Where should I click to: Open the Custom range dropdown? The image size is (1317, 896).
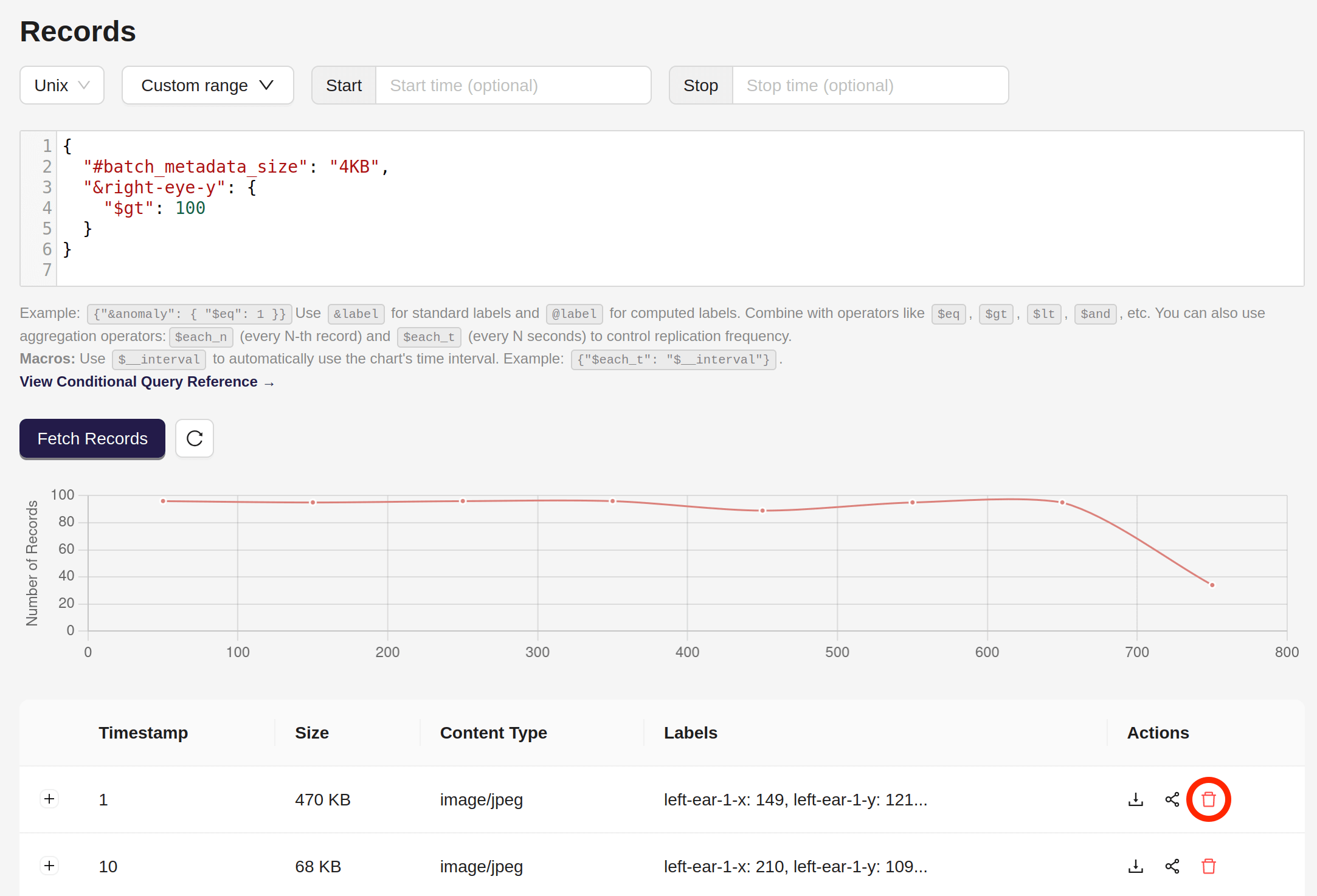click(x=207, y=85)
